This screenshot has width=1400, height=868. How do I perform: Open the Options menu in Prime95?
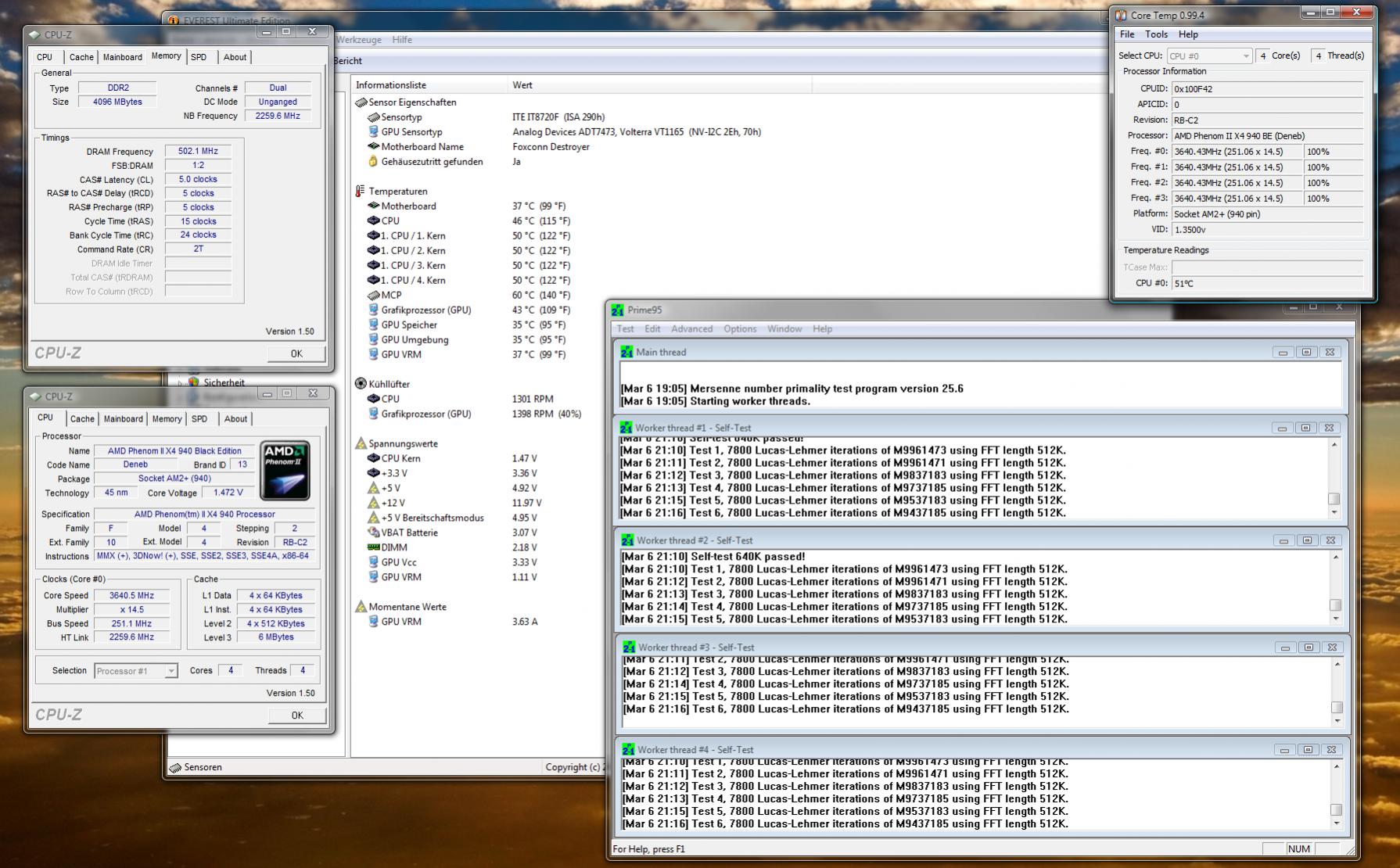(x=740, y=329)
